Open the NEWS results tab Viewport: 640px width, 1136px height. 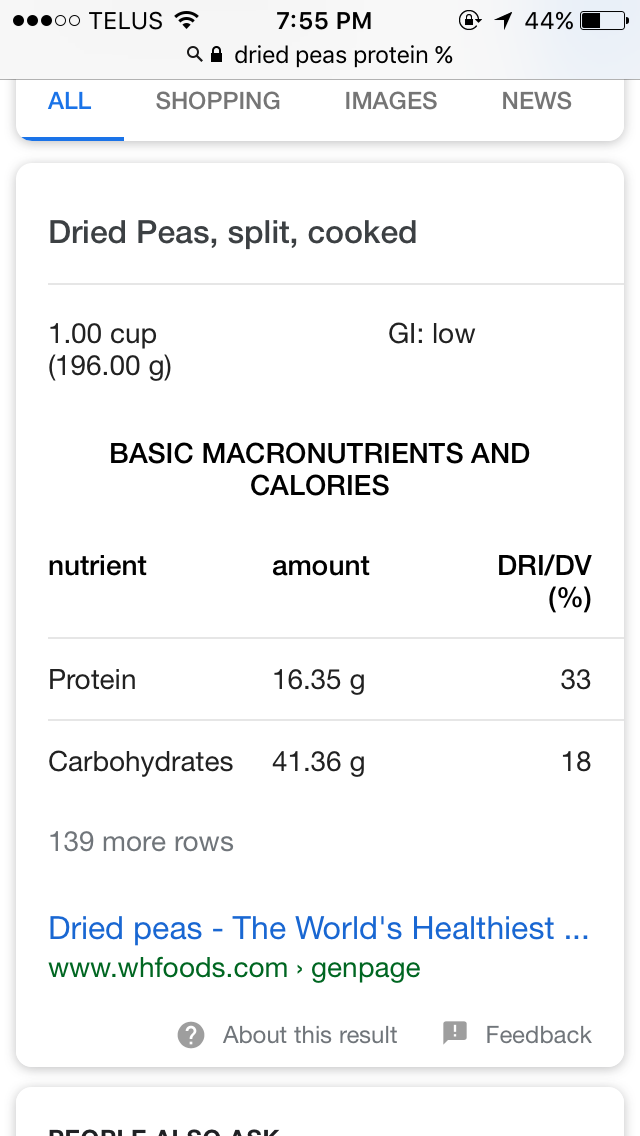pyautogui.click(x=537, y=101)
